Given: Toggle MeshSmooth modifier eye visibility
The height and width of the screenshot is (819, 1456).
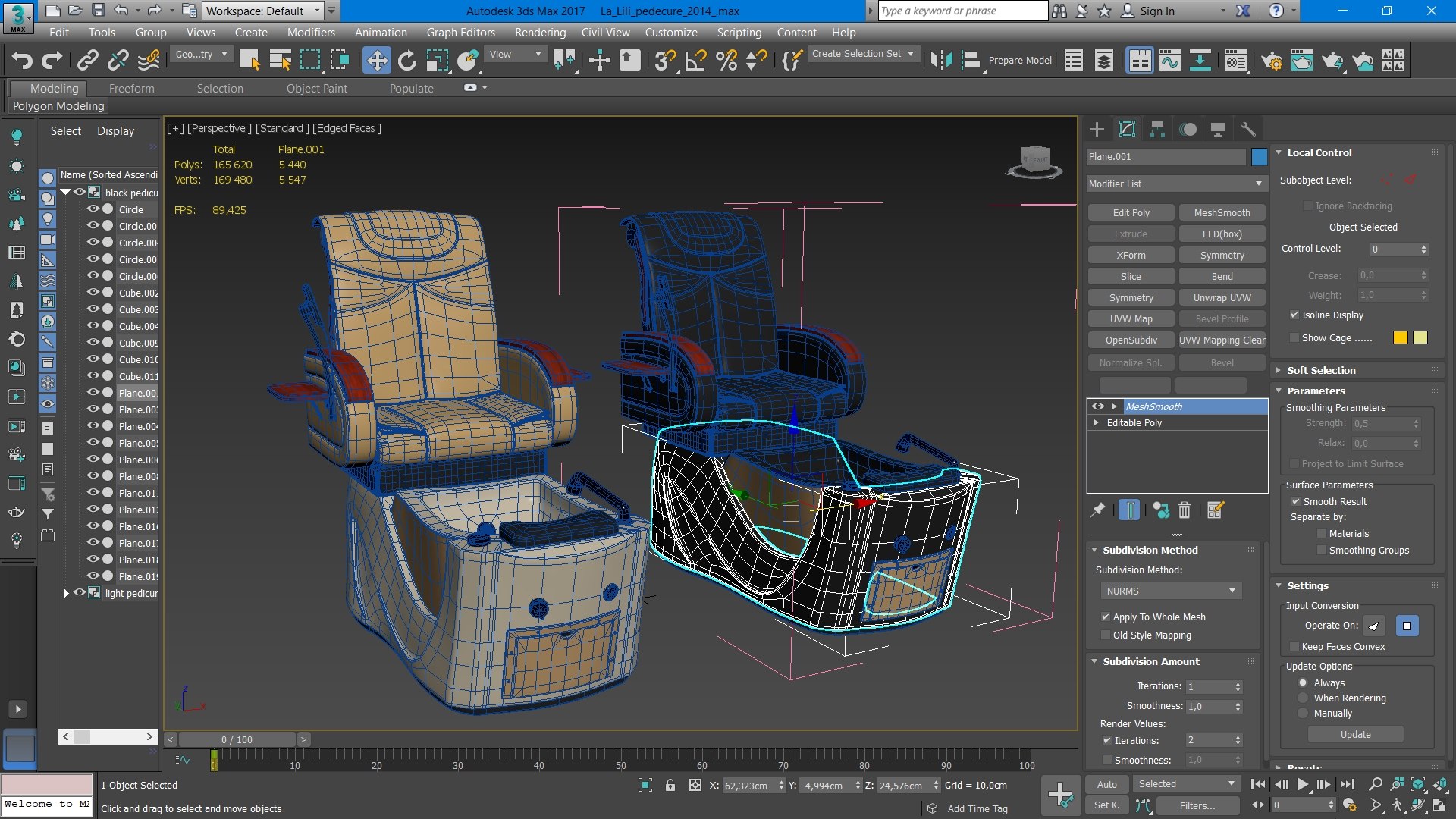Looking at the screenshot, I should coord(1097,406).
